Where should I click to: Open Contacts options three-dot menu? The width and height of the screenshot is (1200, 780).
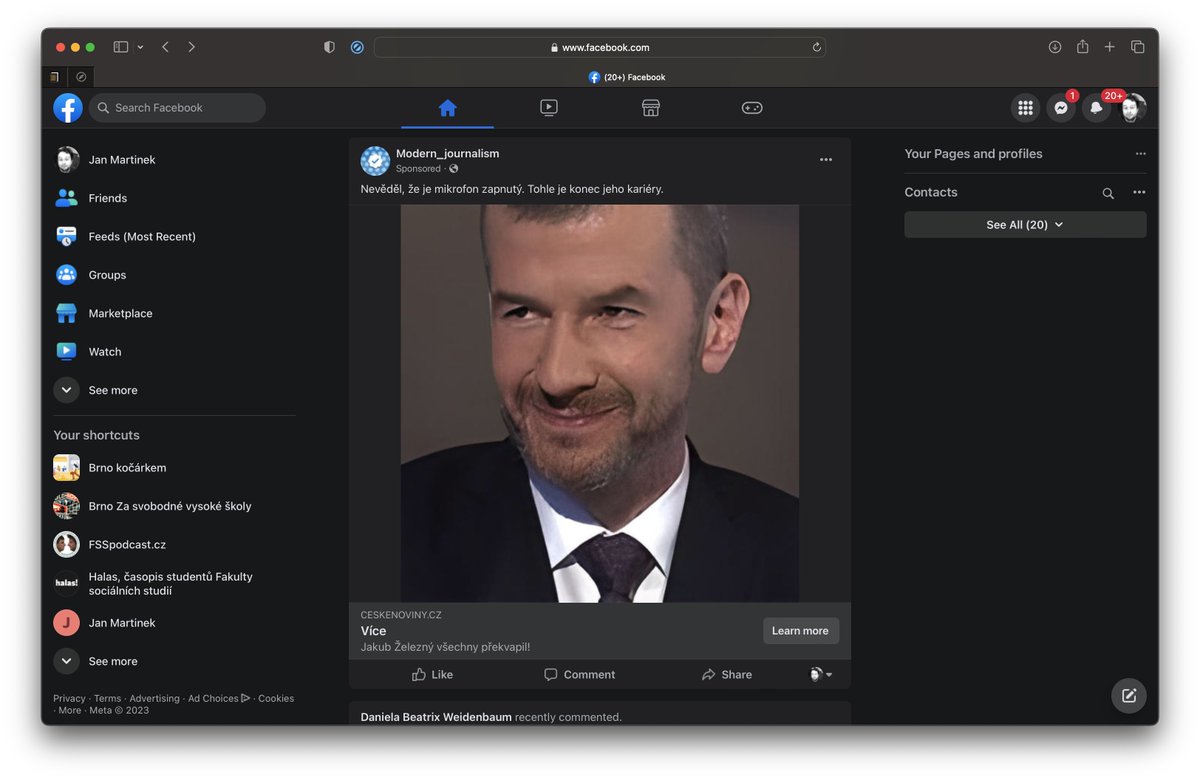point(1139,193)
